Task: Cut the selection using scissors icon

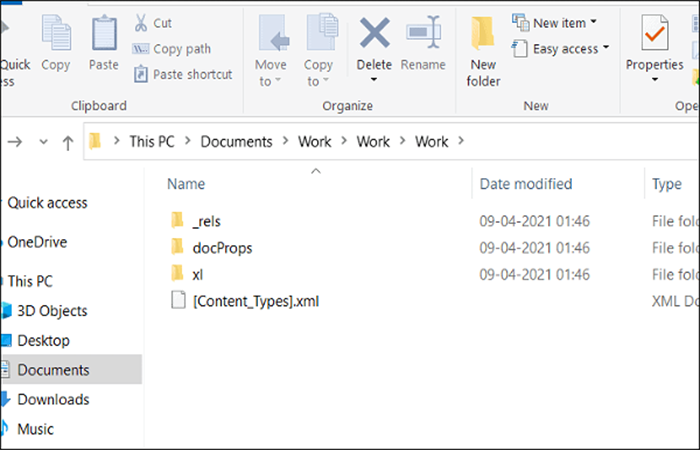Action: (141, 23)
